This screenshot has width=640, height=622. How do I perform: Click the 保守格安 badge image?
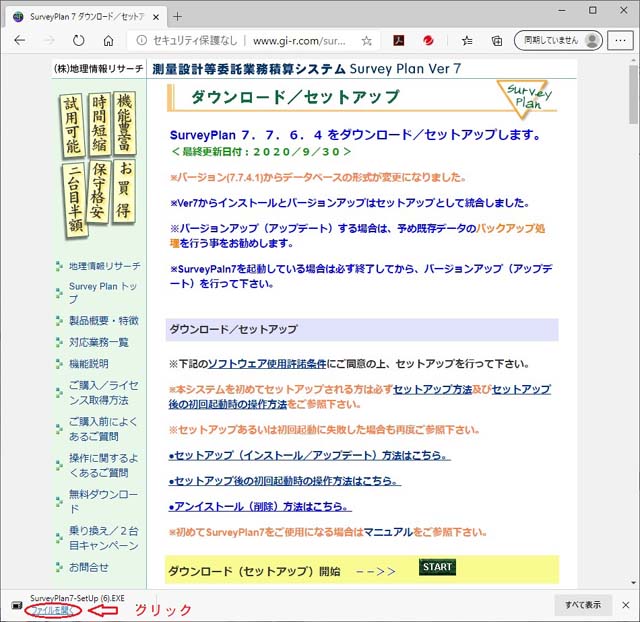(x=98, y=192)
